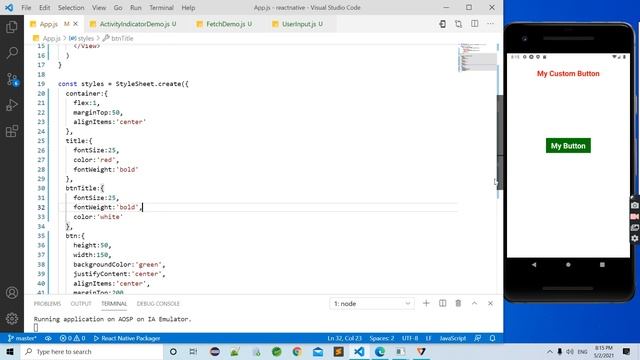Start React Native Packager from status bar

(127, 338)
